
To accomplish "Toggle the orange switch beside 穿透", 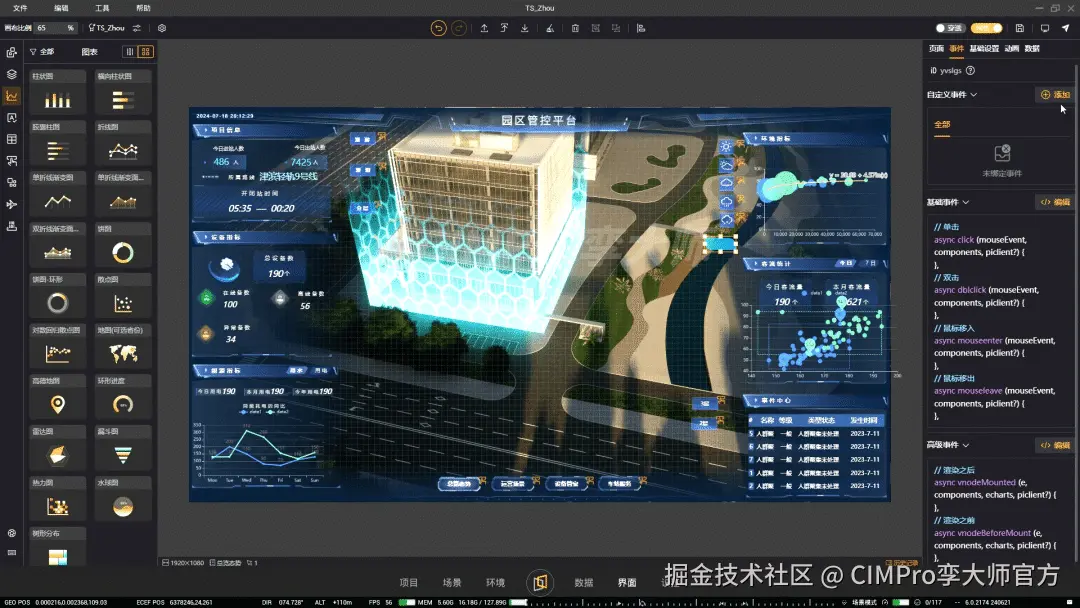I will click(986, 28).
